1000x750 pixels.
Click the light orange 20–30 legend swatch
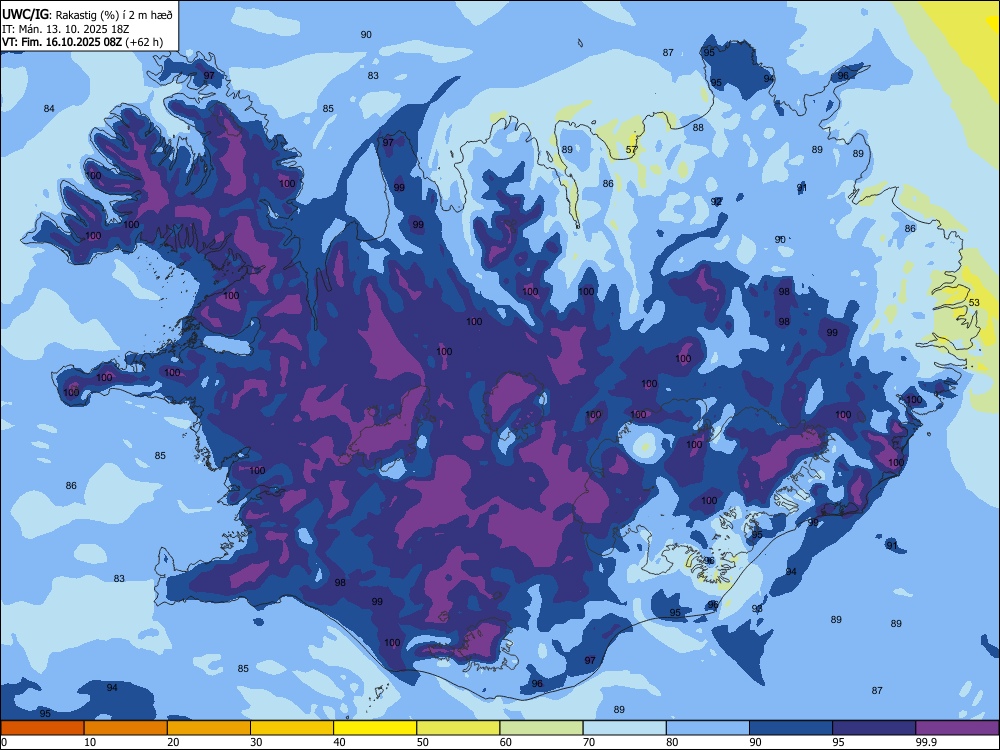point(209,728)
